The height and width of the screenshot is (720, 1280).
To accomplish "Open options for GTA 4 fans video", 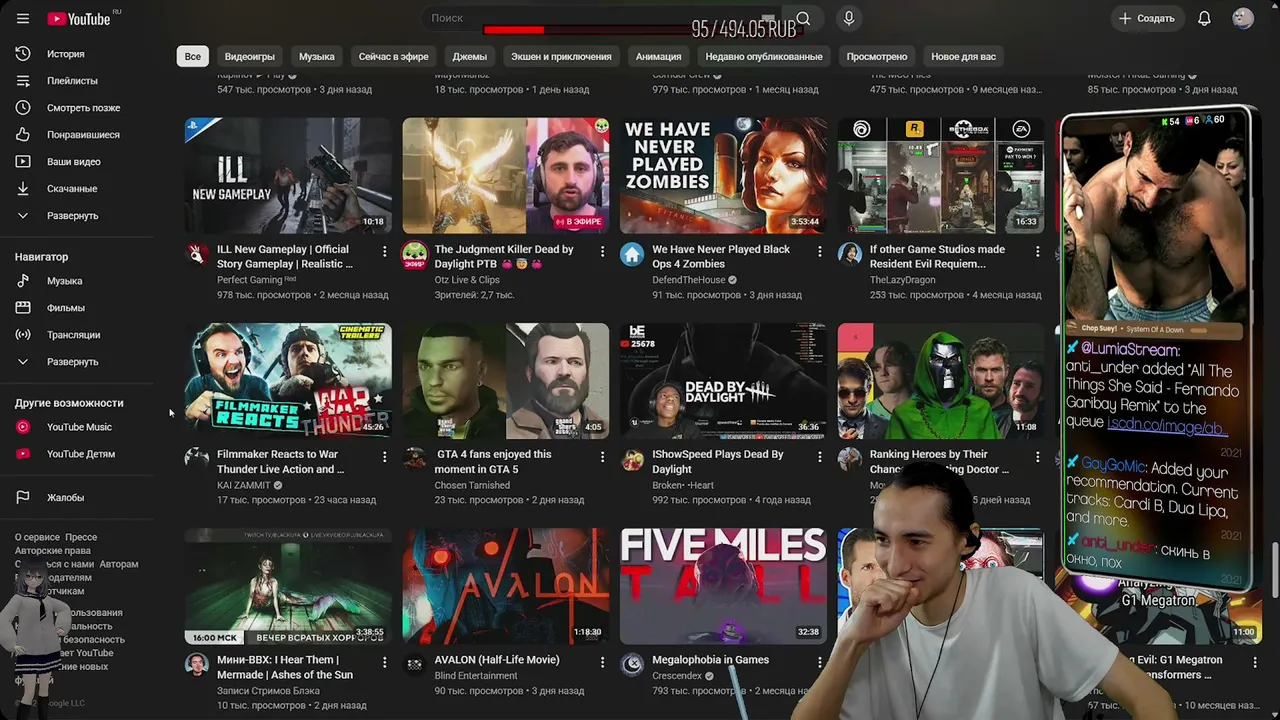I will 602,457.
